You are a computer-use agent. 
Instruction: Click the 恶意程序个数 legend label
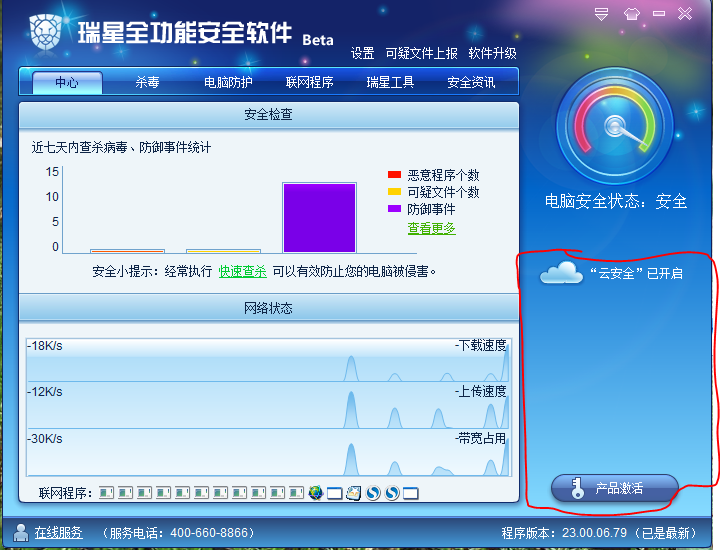coord(443,175)
